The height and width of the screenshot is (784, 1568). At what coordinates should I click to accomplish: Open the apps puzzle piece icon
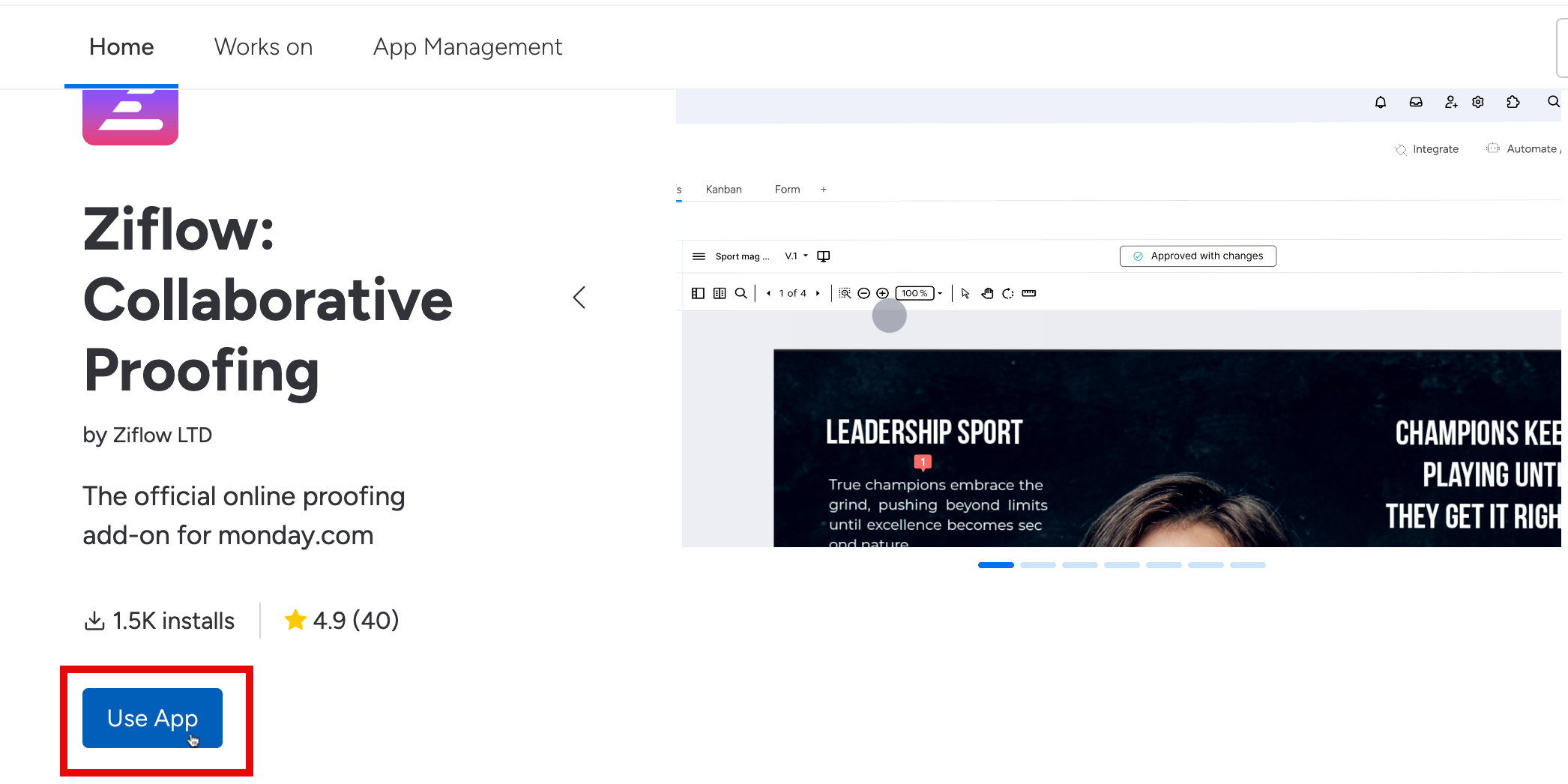click(x=1513, y=102)
